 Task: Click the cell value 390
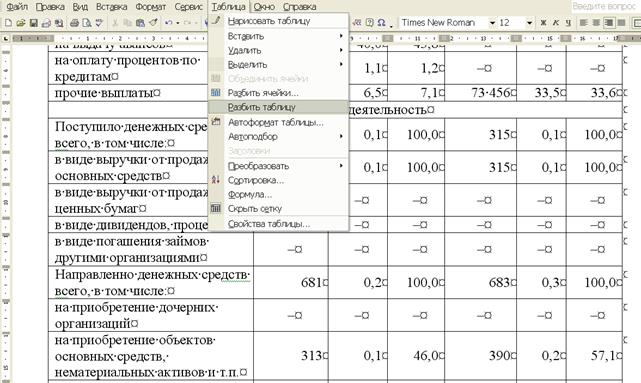tap(499, 356)
